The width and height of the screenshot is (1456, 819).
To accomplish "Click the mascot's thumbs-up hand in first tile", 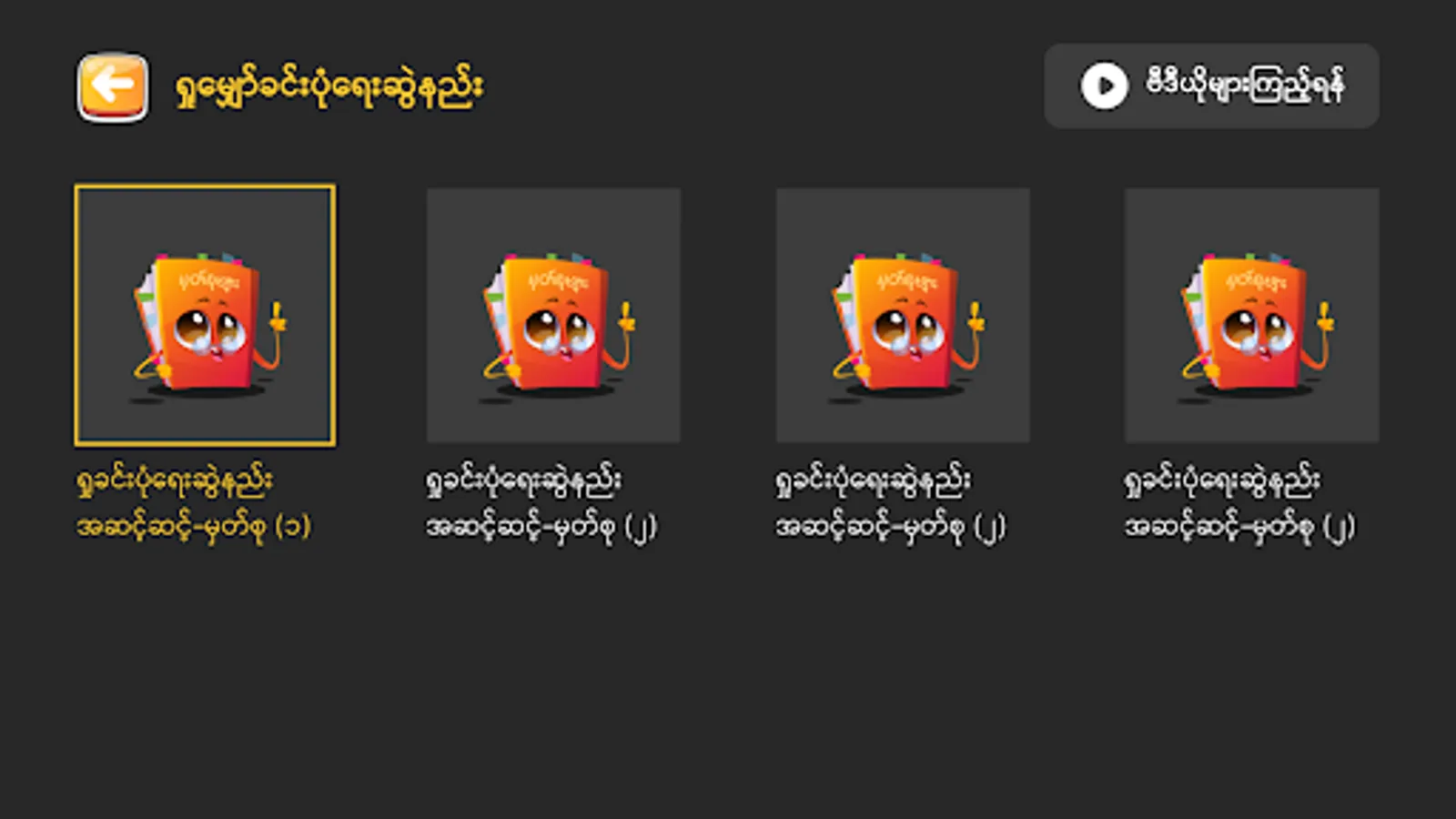I will [278, 317].
